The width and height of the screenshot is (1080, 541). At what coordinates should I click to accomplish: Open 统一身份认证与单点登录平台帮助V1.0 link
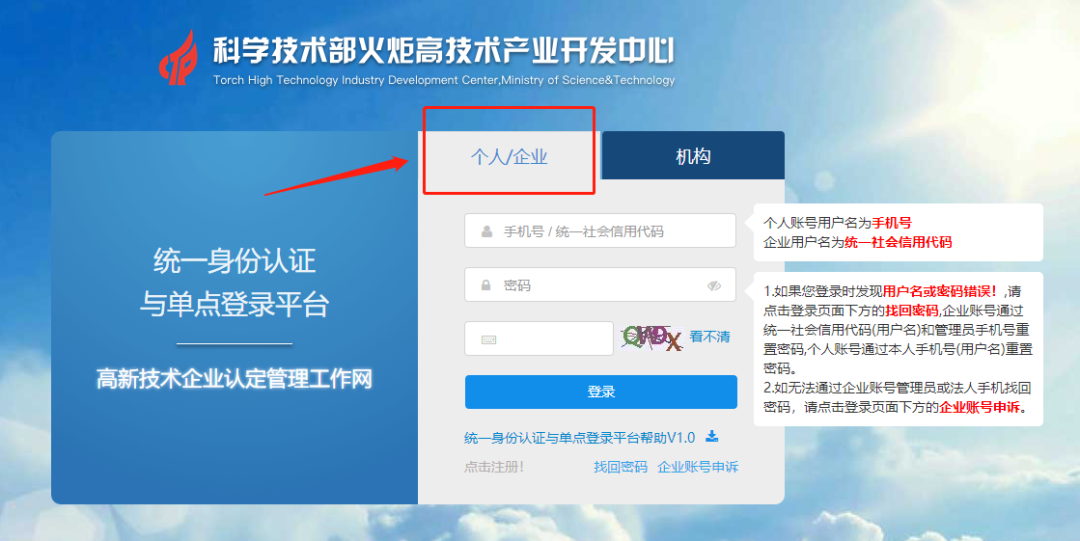[x=579, y=438]
